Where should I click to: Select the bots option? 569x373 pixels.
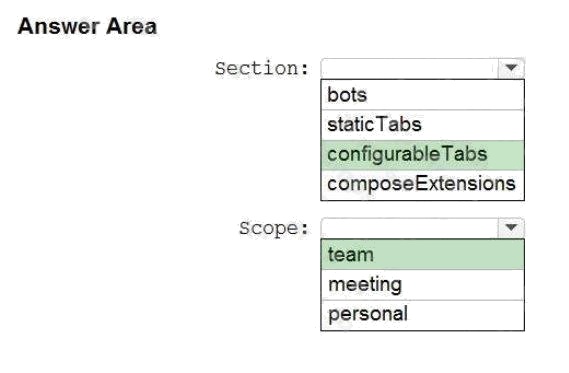pos(422,95)
